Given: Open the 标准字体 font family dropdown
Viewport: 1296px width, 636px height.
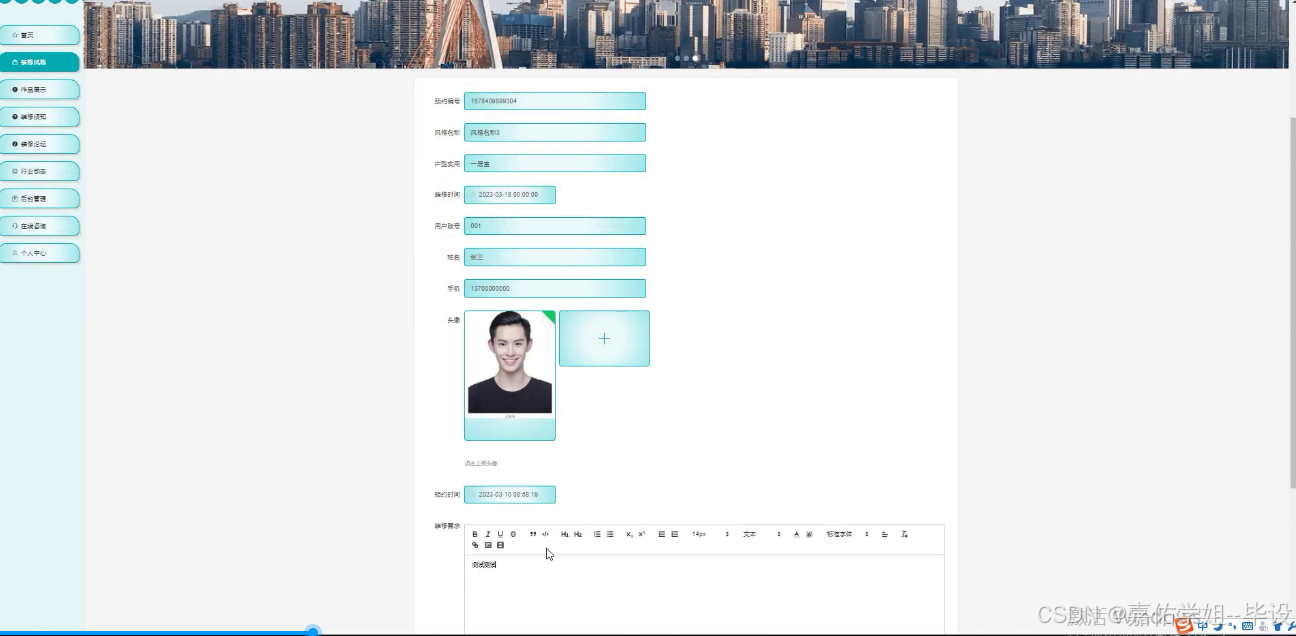Looking at the screenshot, I should (x=847, y=534).
